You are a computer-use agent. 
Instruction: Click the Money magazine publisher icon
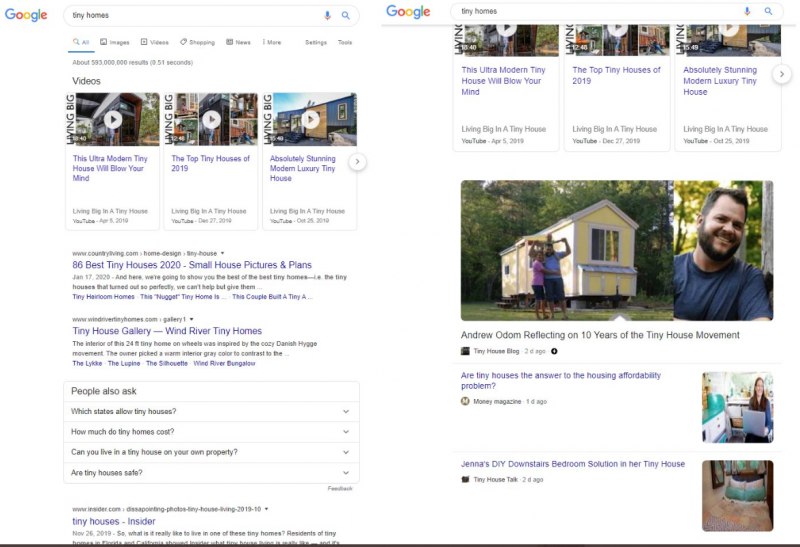tap(465, 401)
